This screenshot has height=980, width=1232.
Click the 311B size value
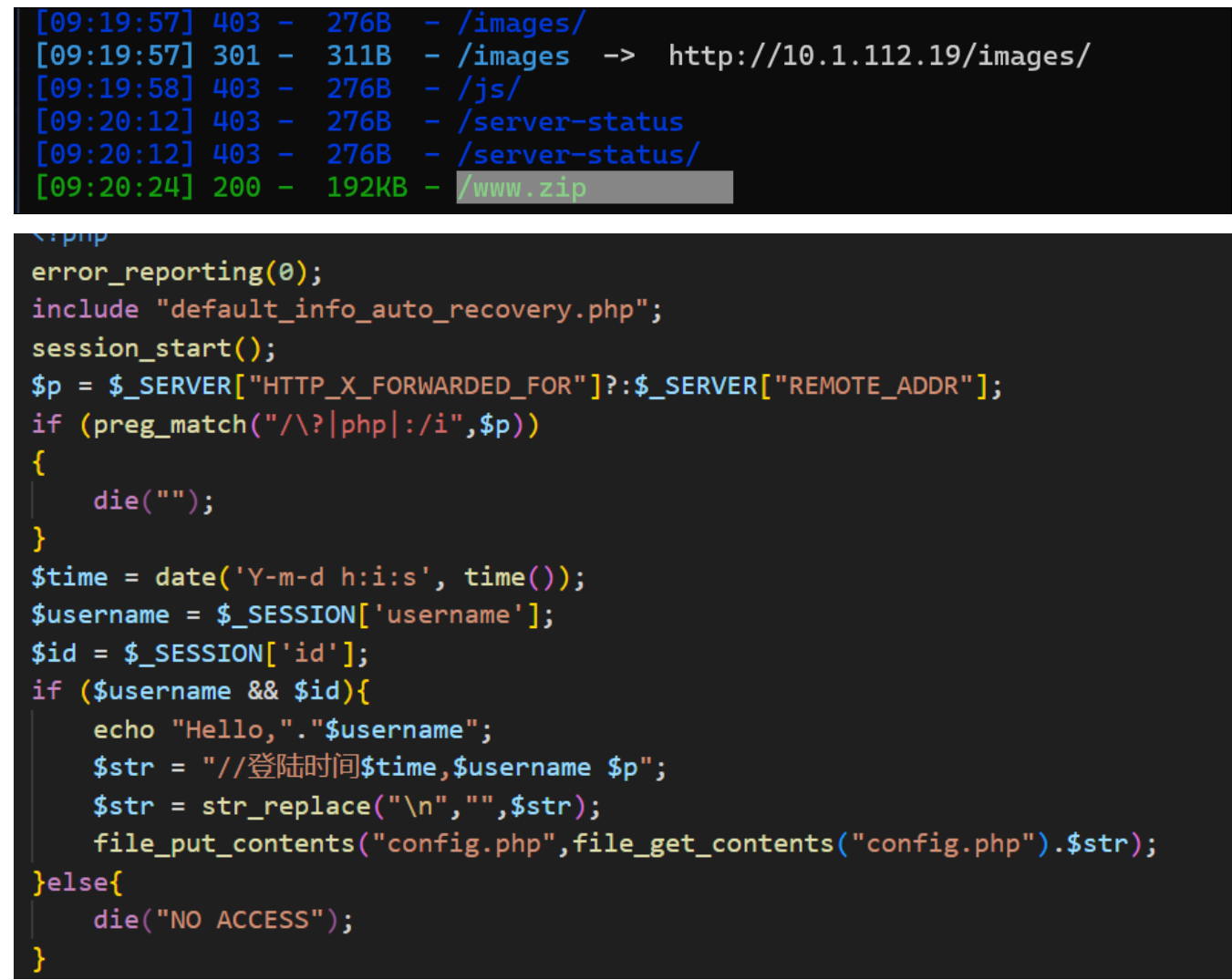coord(359,57)
